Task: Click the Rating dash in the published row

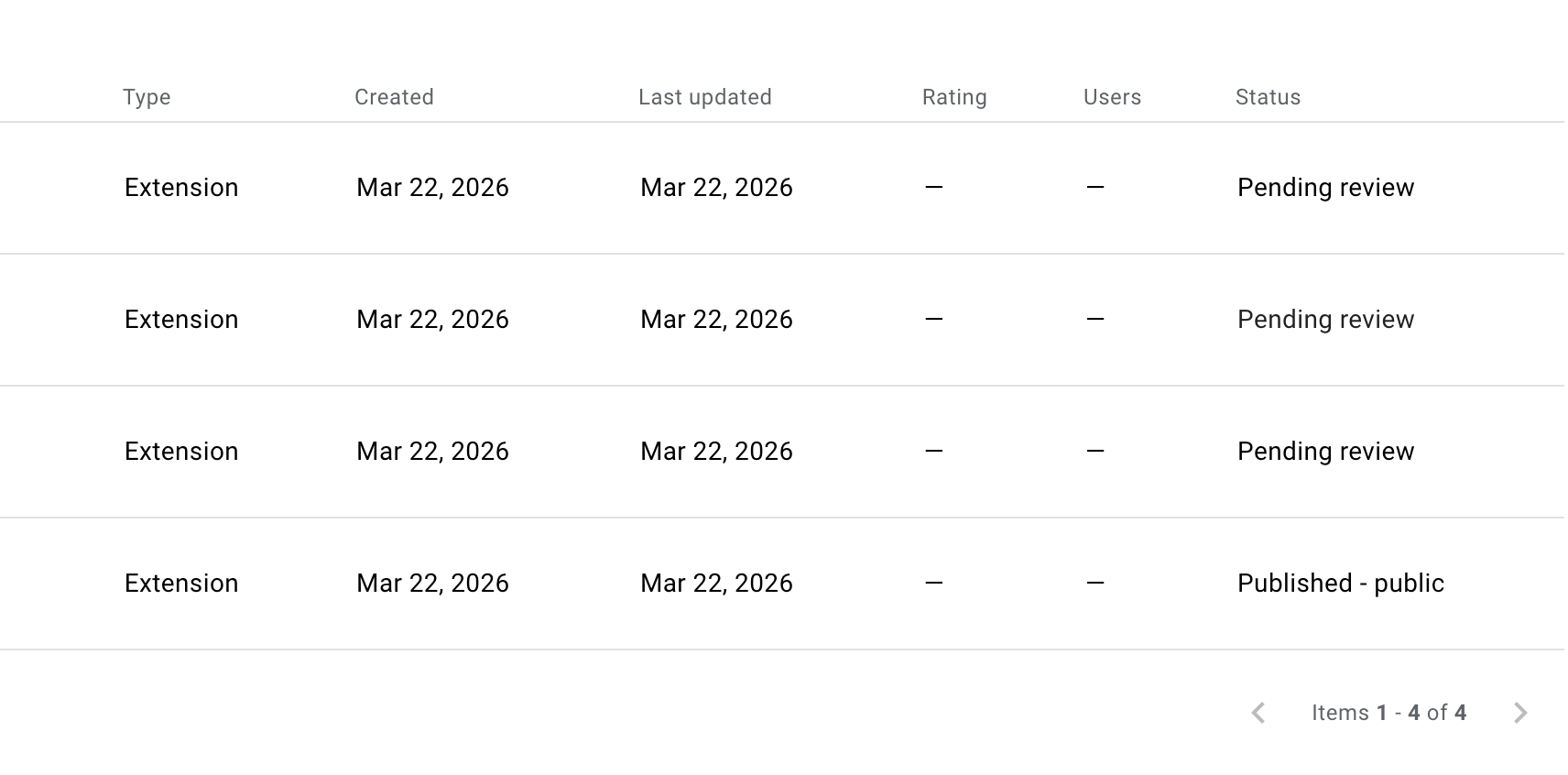Action: 933,584
